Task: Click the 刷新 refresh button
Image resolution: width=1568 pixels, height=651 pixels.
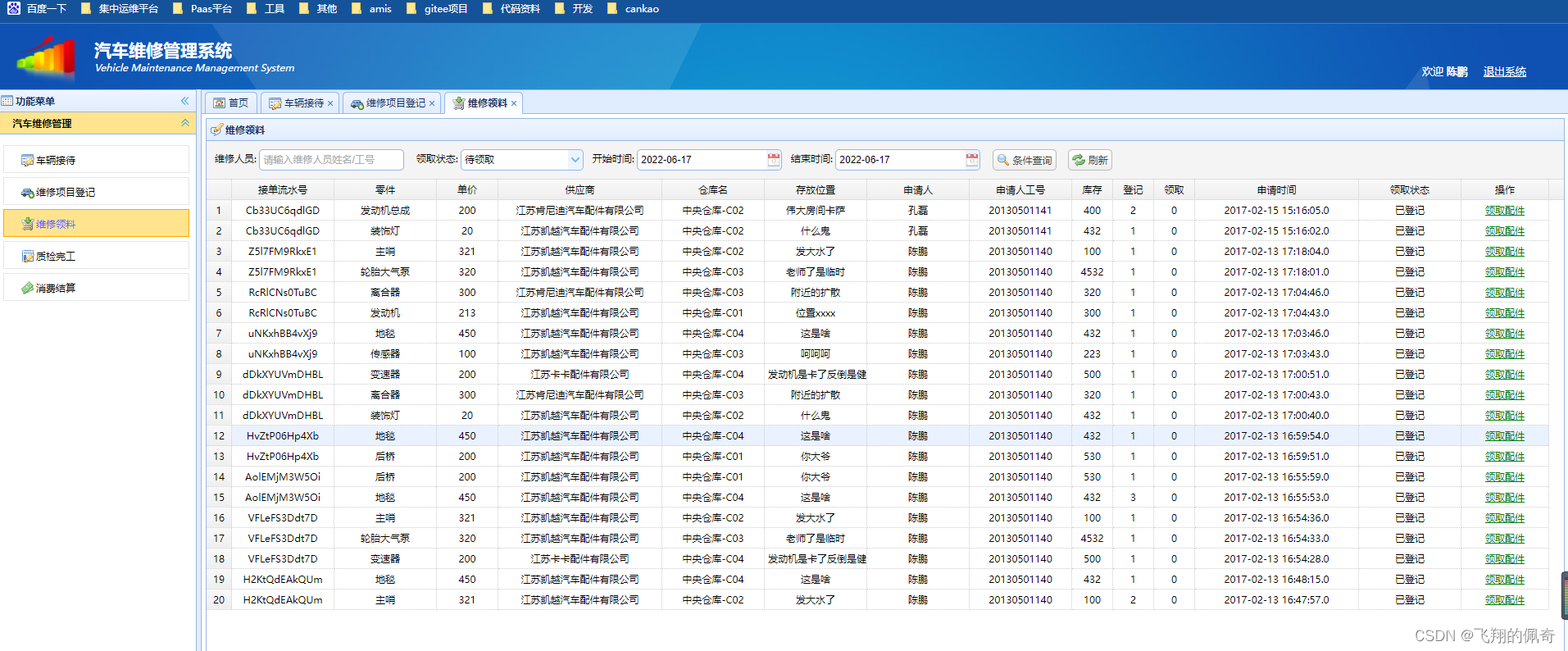Action: point(1090,160)
